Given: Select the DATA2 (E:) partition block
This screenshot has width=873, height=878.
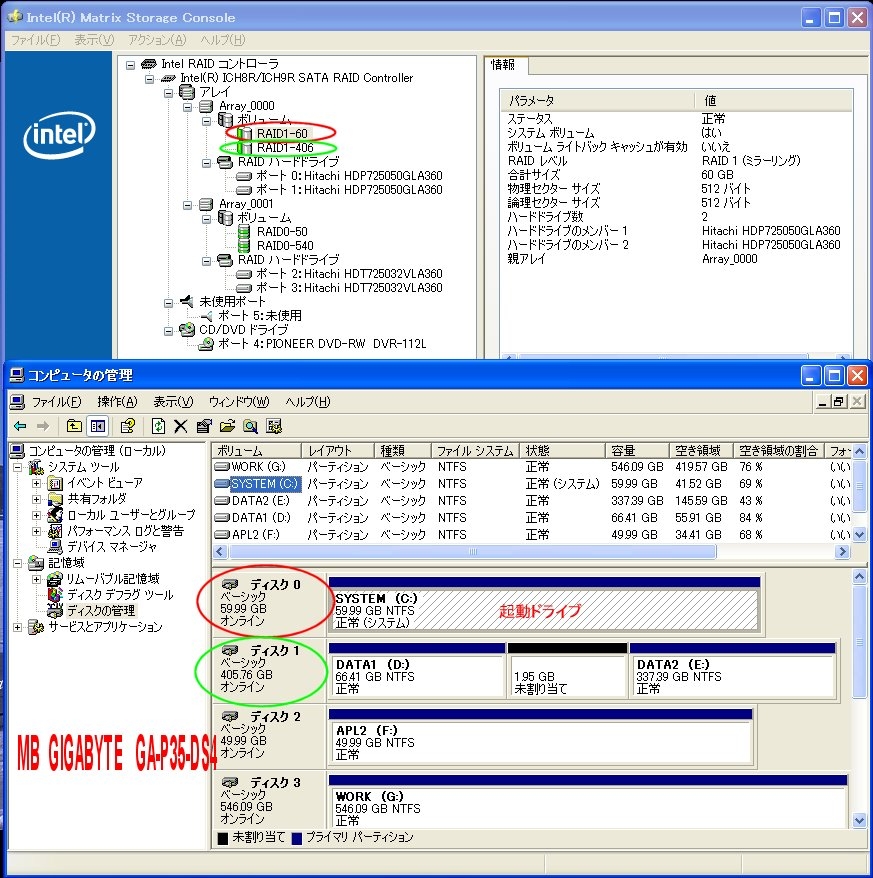Looking at the screenshot, I should coord(732,676).
